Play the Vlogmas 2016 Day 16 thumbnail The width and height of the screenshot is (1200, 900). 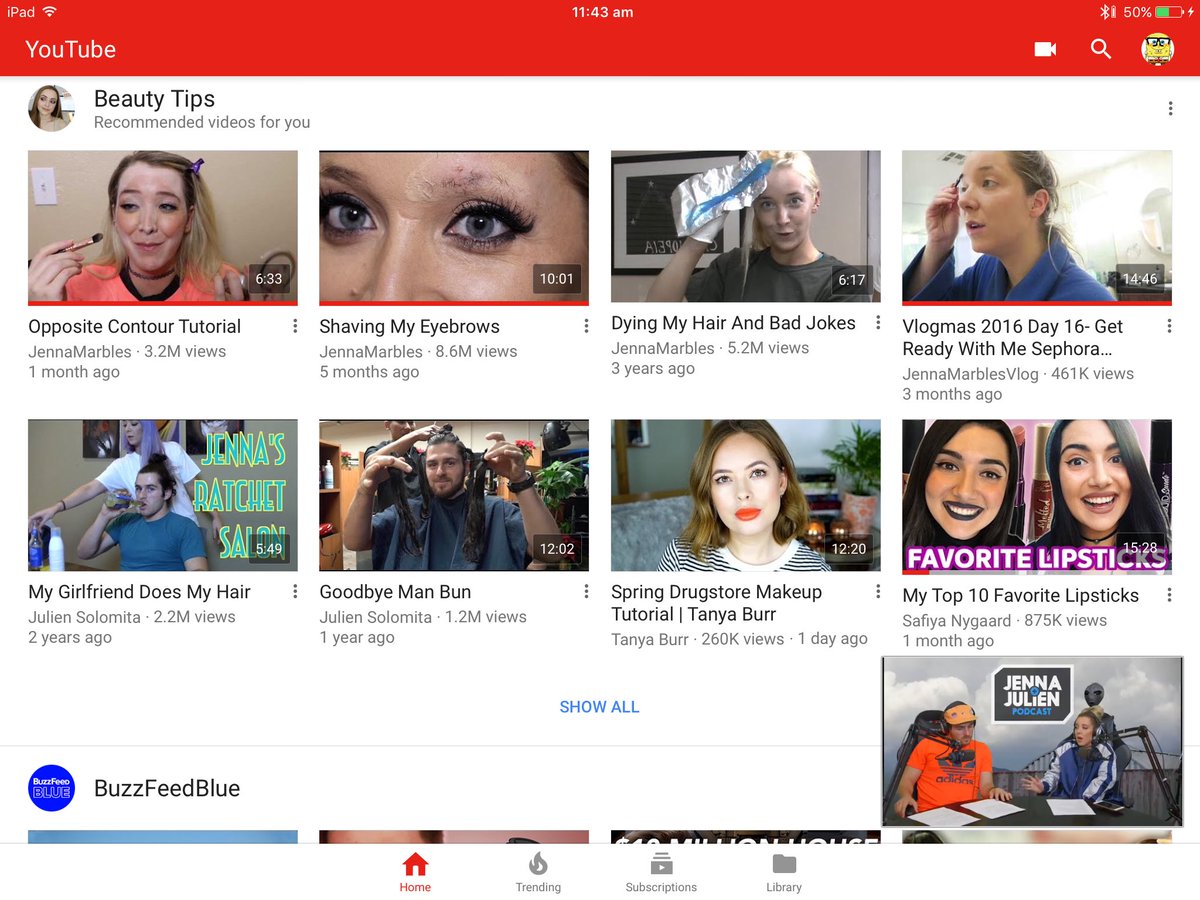tap(1037, 227)
